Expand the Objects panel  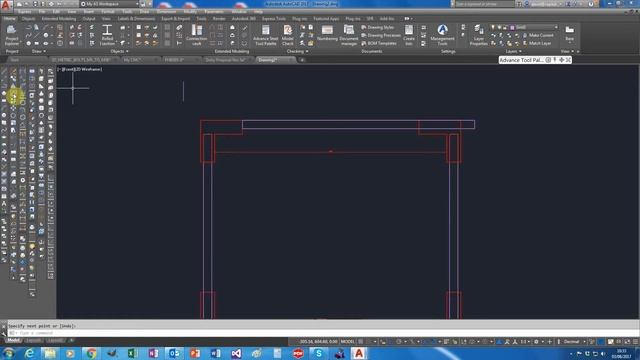coord(120,51)
